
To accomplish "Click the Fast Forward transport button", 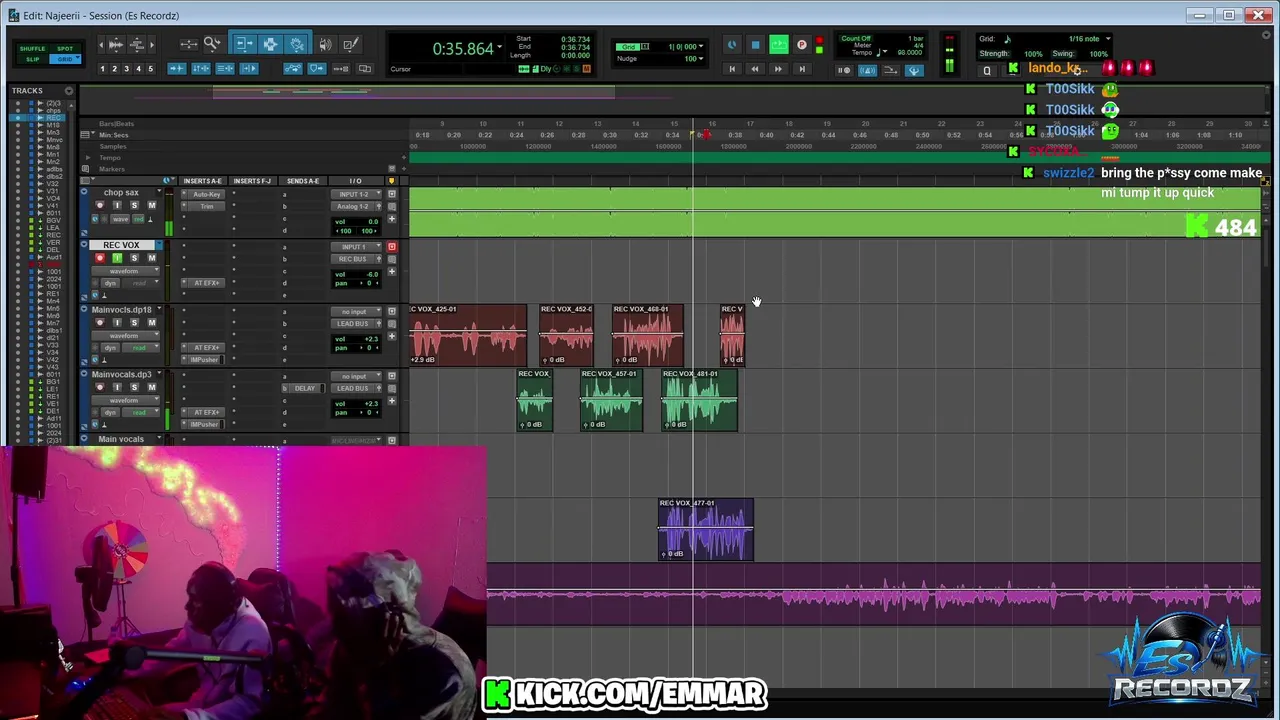I will (778, 69).
